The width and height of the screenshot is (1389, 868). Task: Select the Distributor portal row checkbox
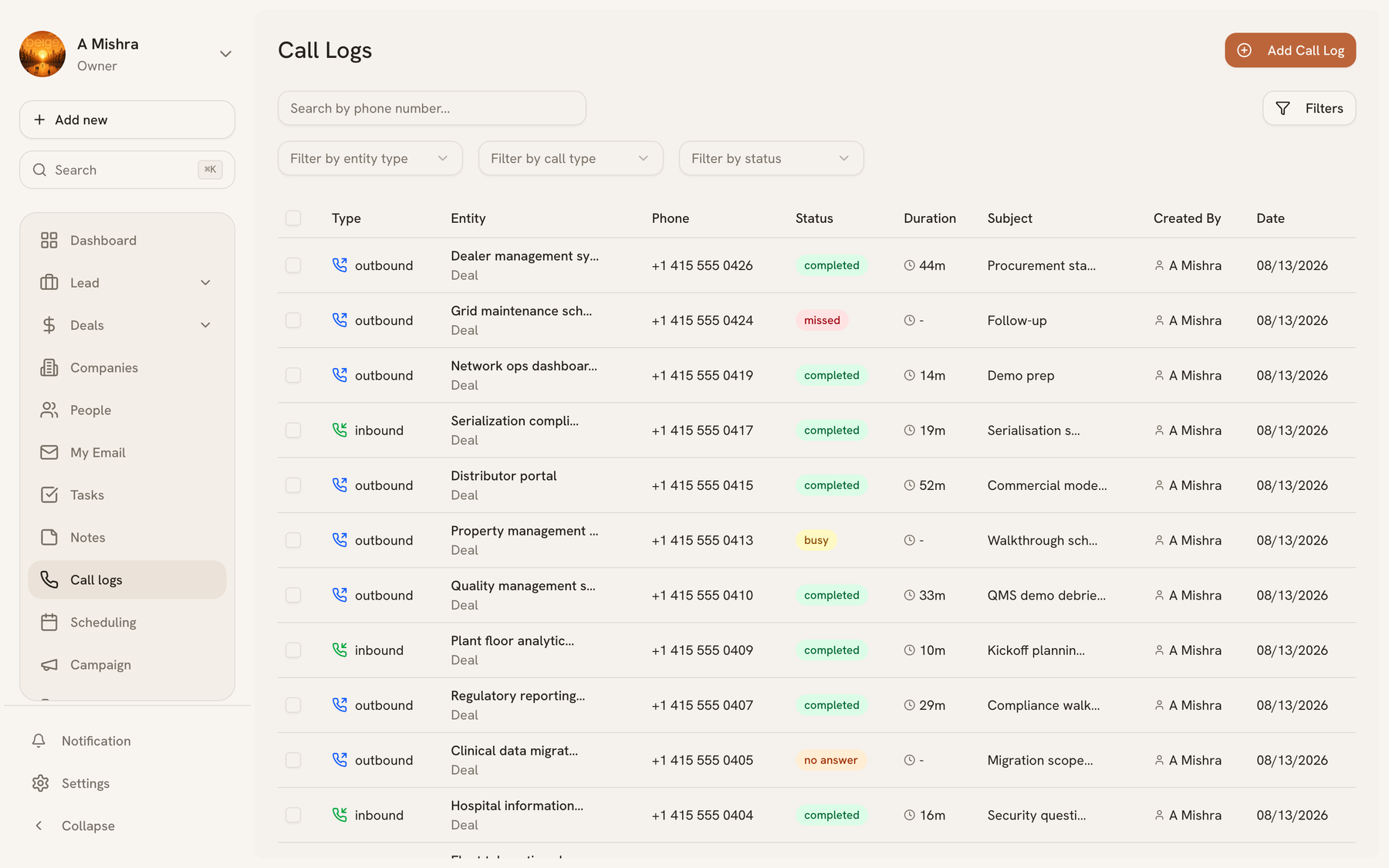[293, 485]
